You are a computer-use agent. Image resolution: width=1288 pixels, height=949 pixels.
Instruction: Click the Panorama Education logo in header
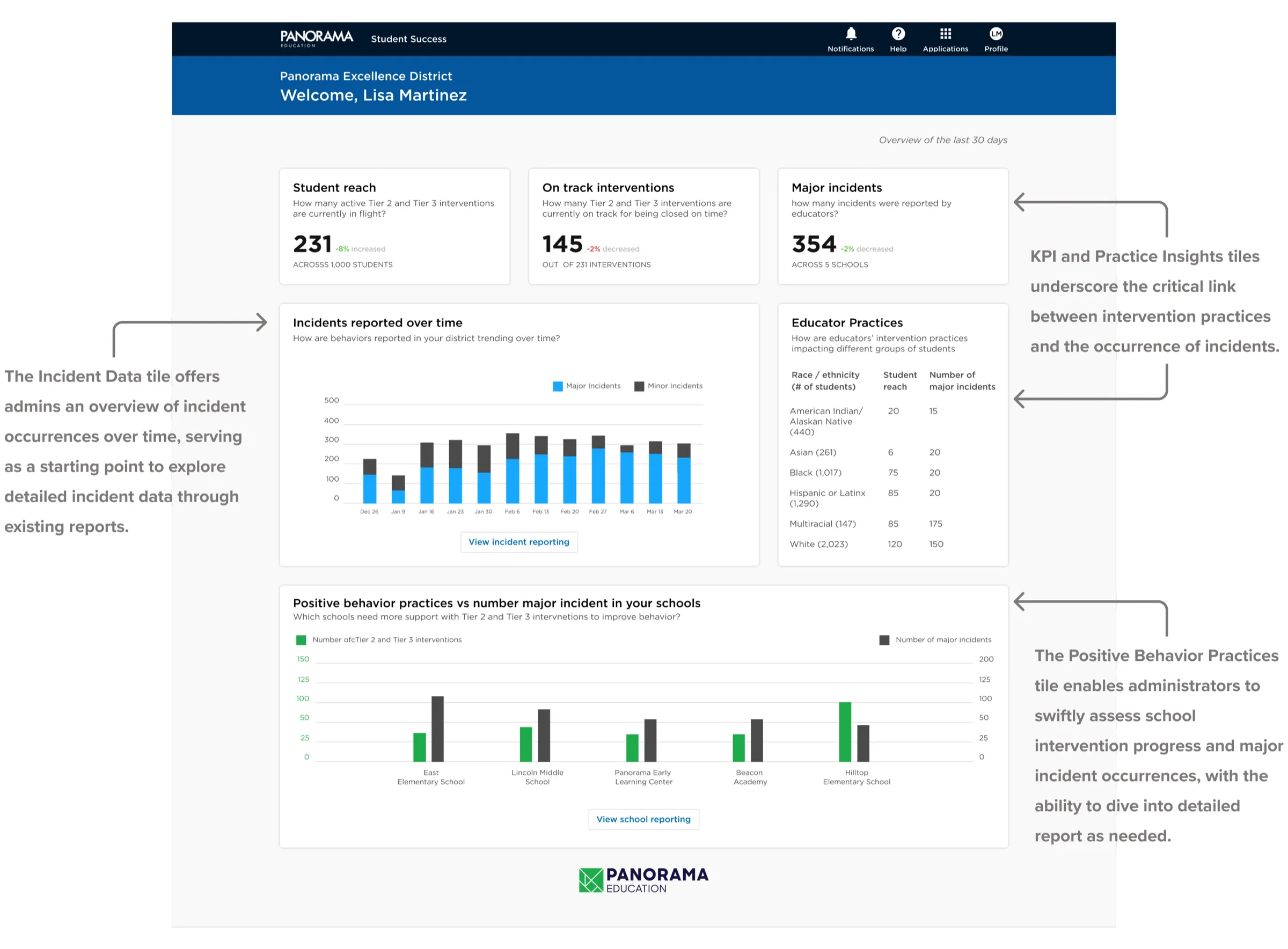tap(316, 39)
